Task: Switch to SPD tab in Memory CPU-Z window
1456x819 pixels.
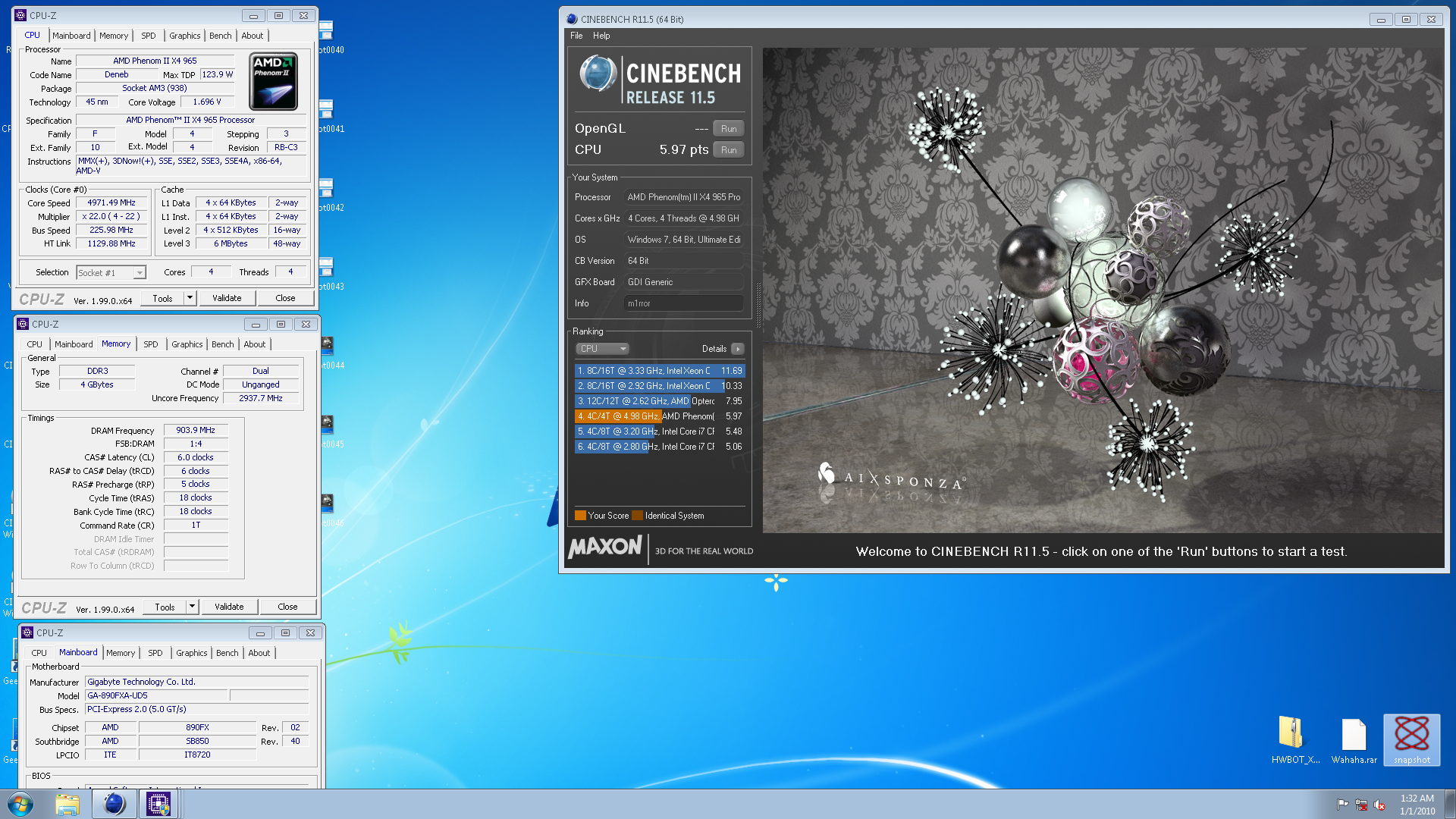Action: 151,344
